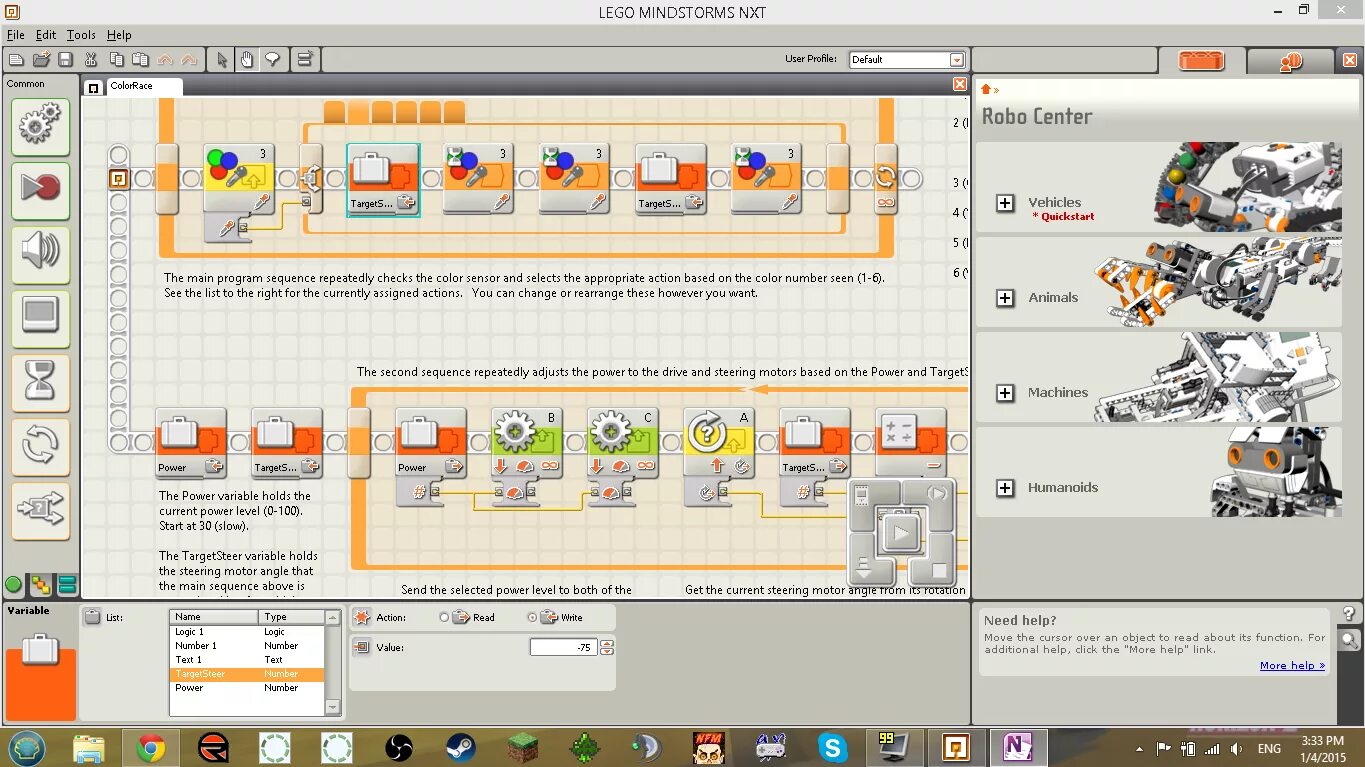
Task: Paste using the clipboard toolbar icon
Action: [x=140, y=60]
